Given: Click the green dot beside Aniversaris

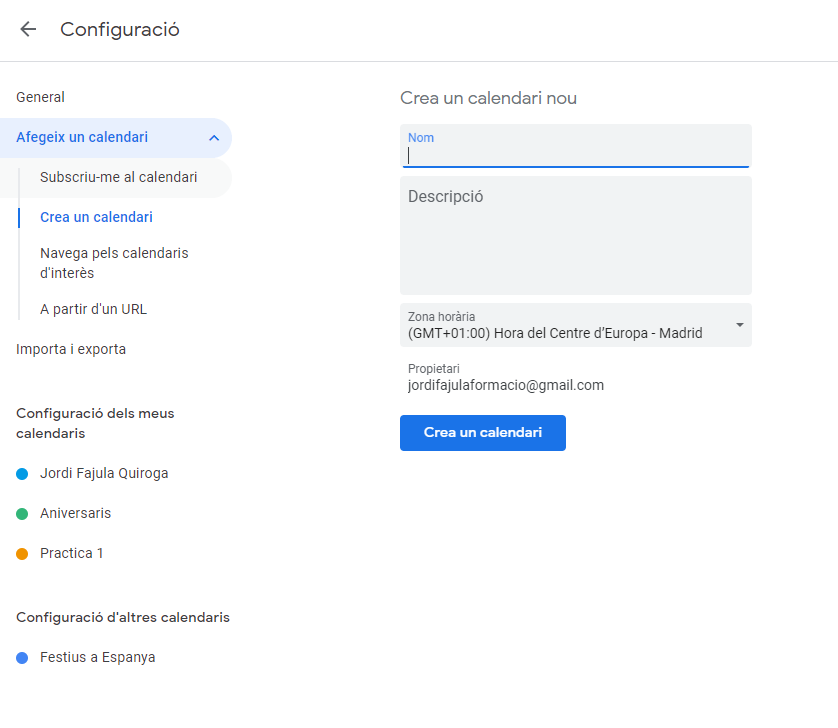Looking at the screenshot, I should [22, 513].
